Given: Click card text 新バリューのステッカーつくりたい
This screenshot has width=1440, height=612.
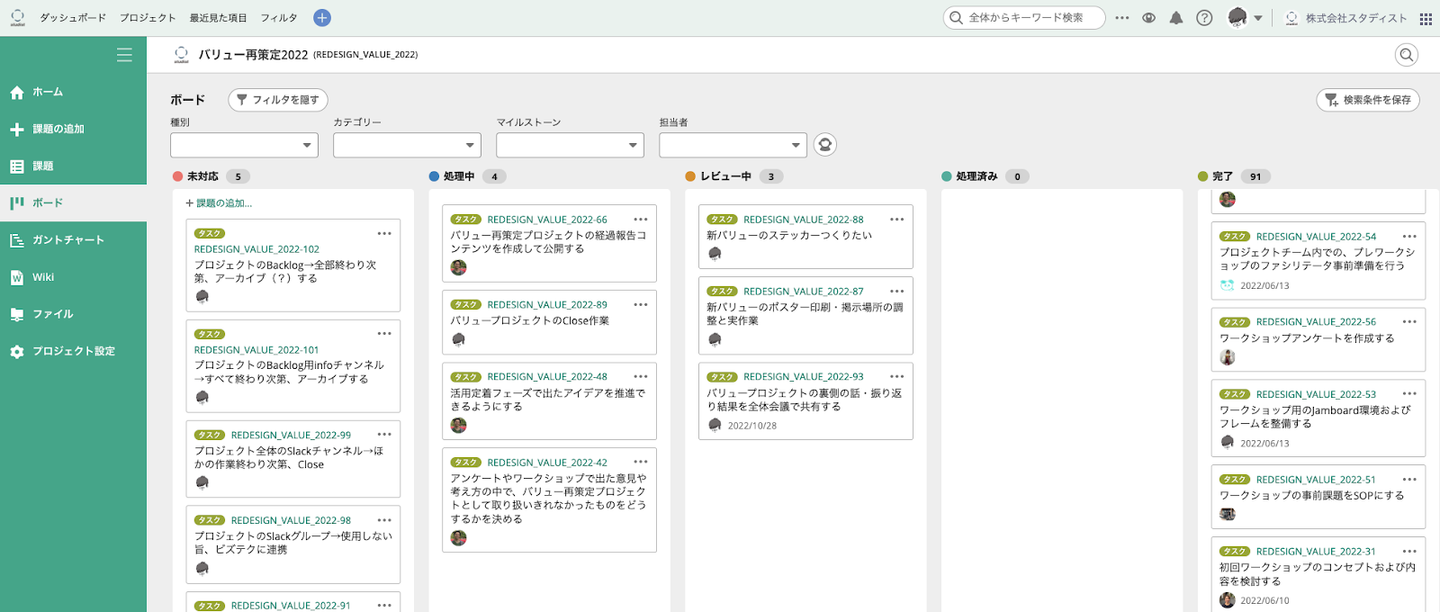Looking at the screenshot, I should 789,236.
